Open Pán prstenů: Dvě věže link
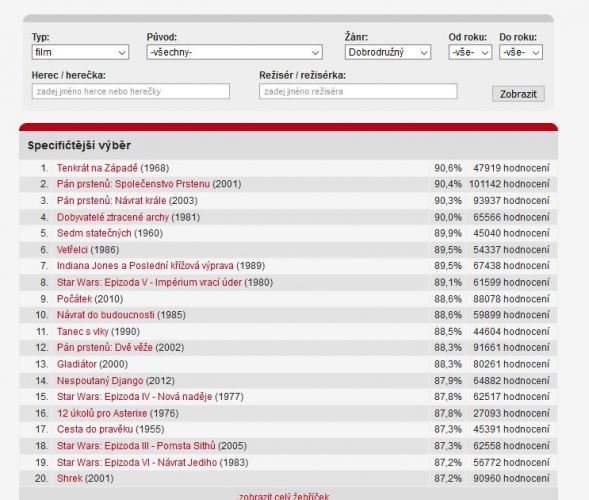 [105, 347]
